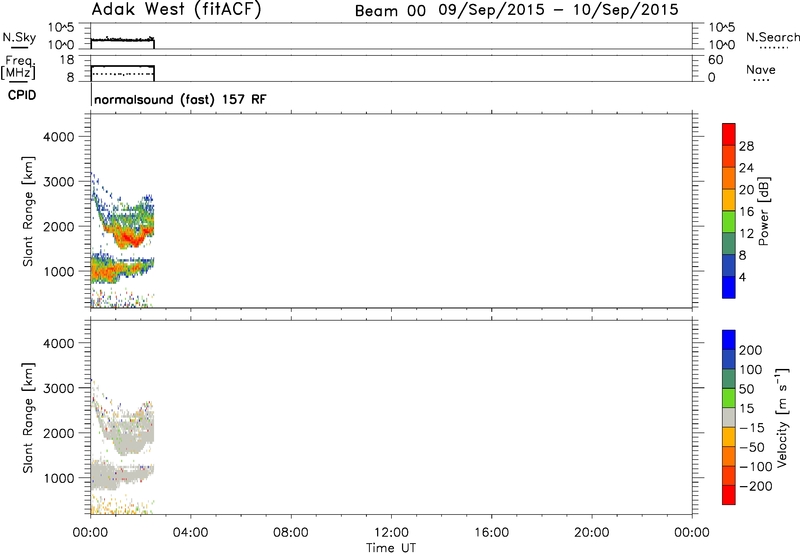Viewport: 800px width, 554px height.
Task: Click the '20' power scale value
Action: 746,190
